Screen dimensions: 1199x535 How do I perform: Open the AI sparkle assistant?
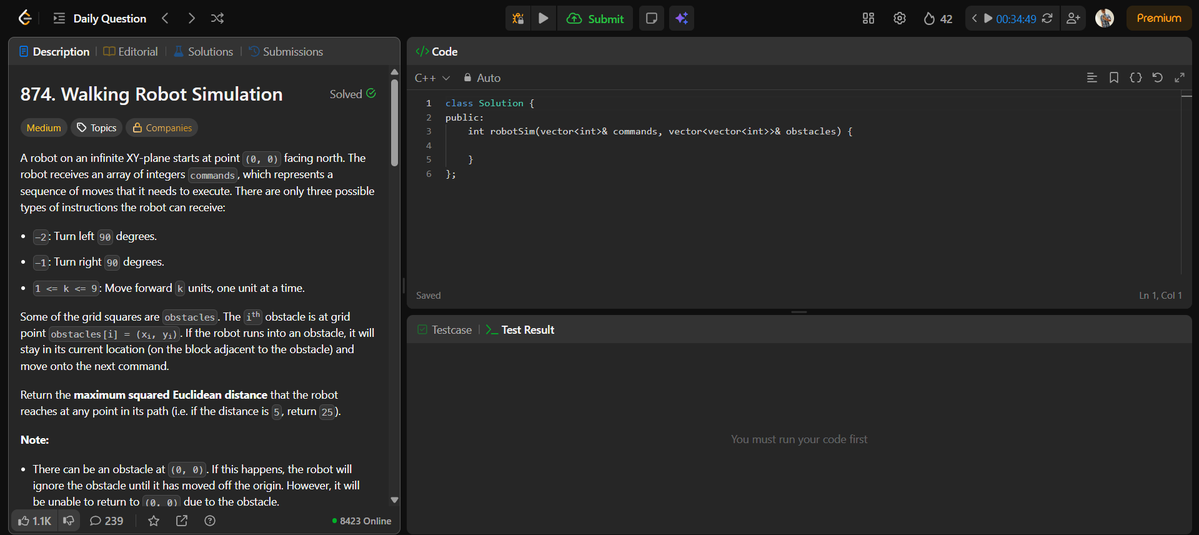click(681, 18)
